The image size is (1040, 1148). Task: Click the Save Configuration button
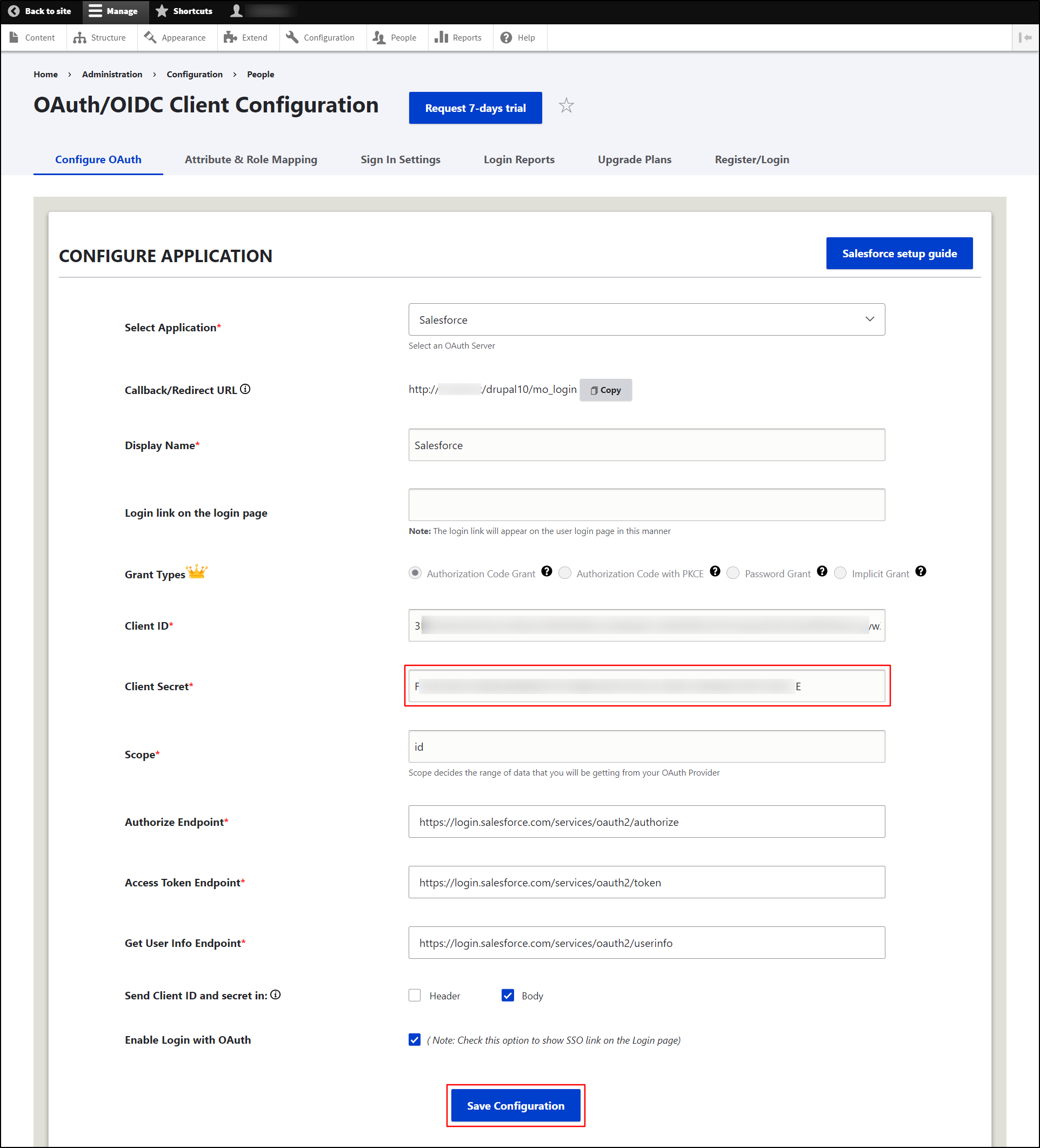(515, 1105)
